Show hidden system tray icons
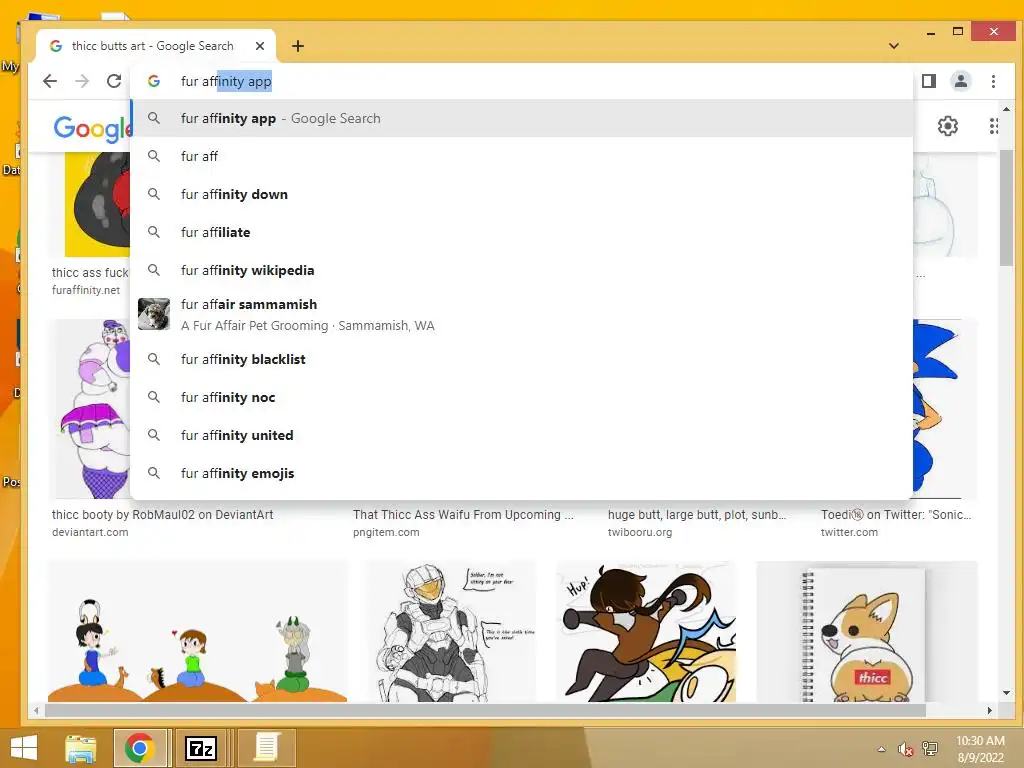Screen dimensions: 1024x768 coord(882,749)
